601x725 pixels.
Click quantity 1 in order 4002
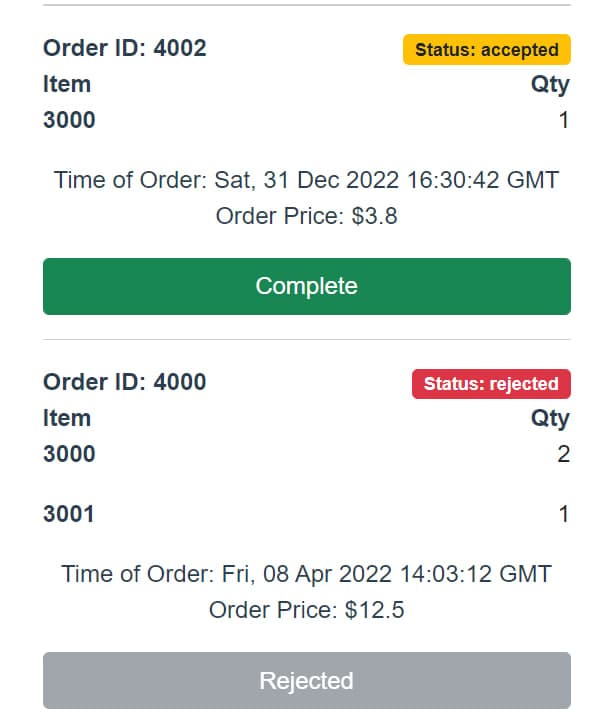564,121
